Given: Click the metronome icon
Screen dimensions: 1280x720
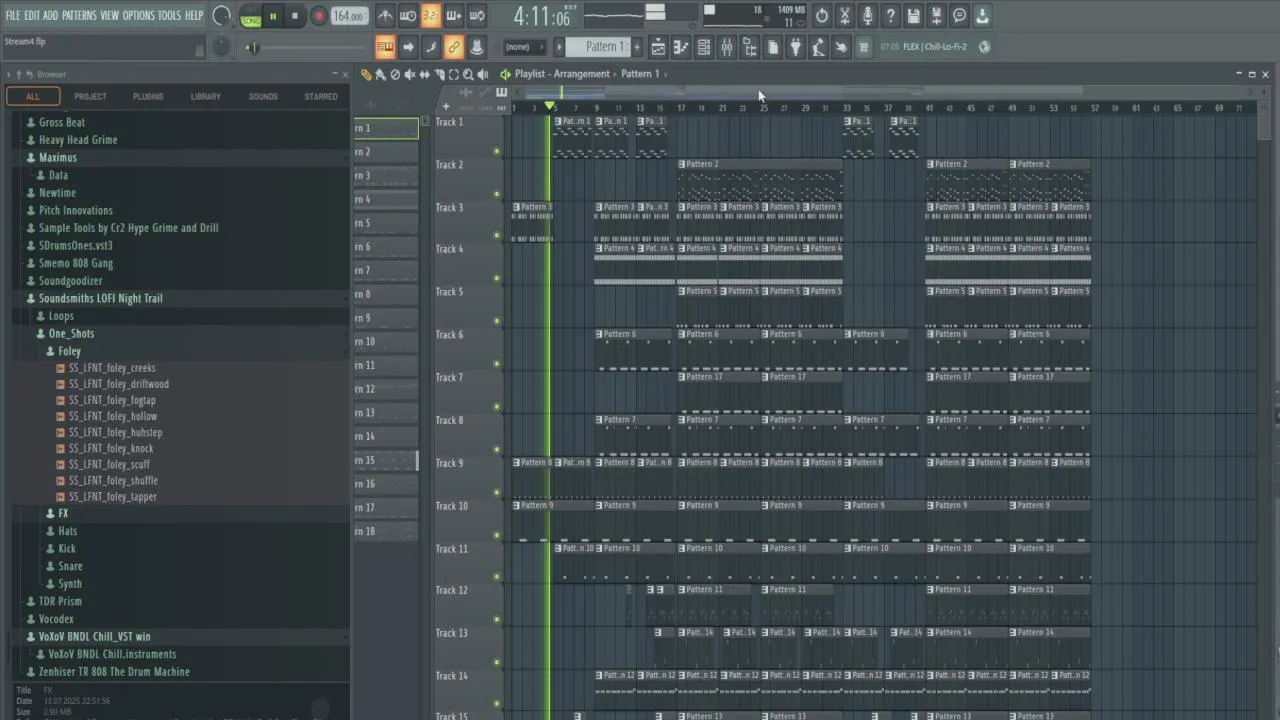Looking at the screenshot, I should (x=385, y=15).
